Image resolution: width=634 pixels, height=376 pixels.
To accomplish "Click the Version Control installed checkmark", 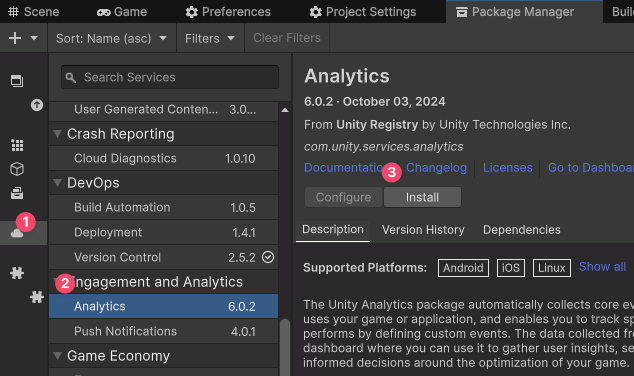I will coord(268,257).
